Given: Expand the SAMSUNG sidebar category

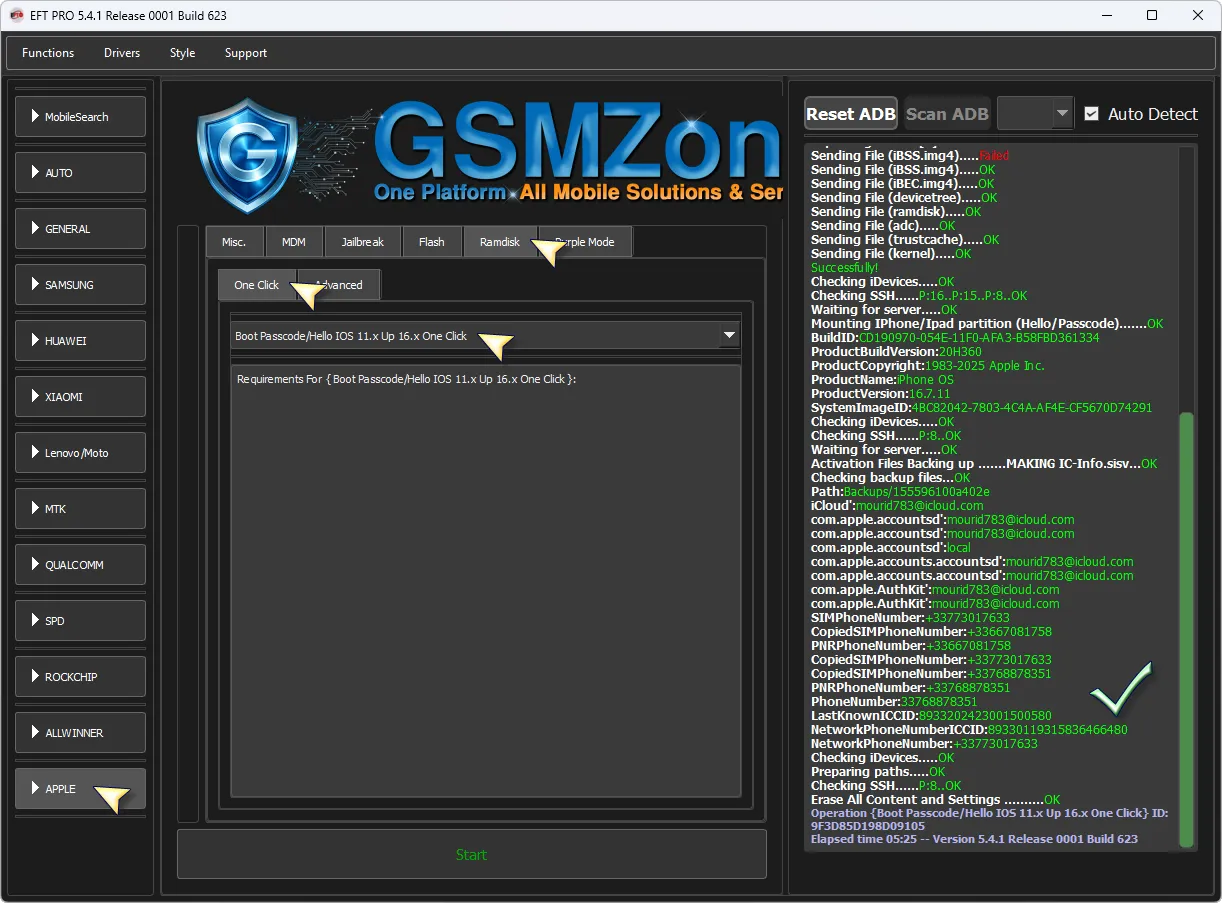Looking at the screenshot, I should point(80,285).
